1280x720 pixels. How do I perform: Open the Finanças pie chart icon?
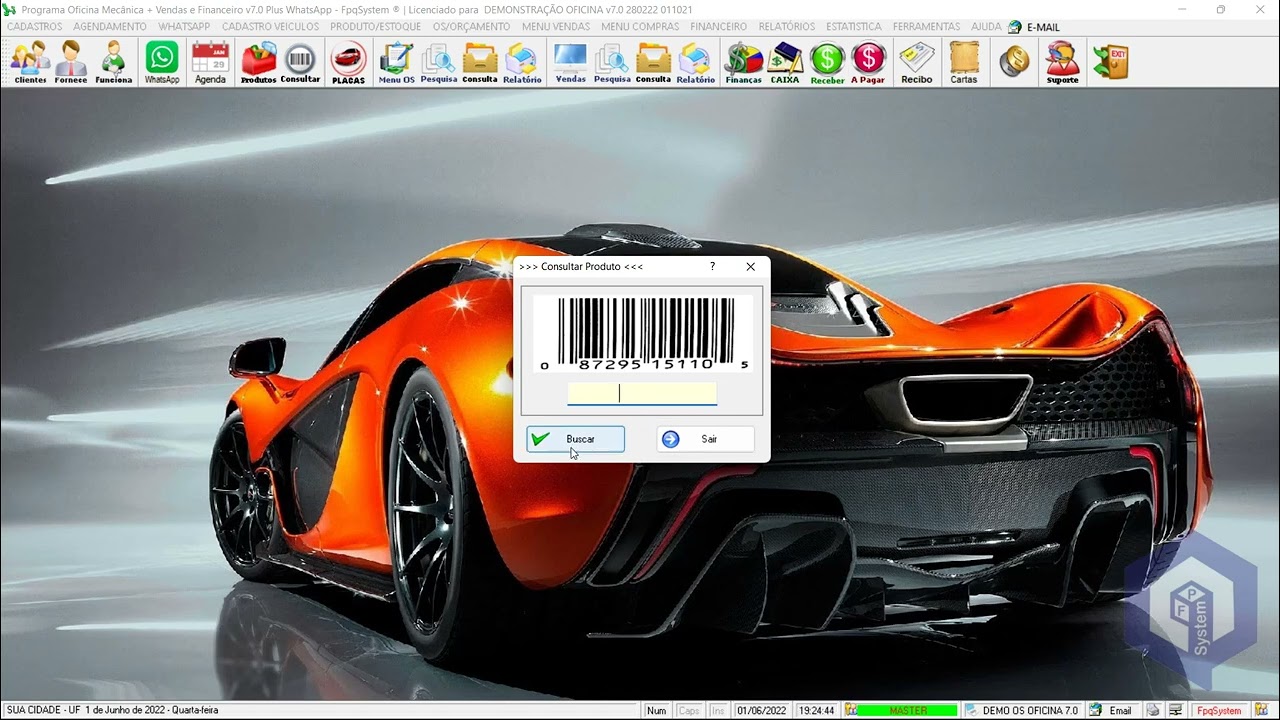[x=743, y=62]
